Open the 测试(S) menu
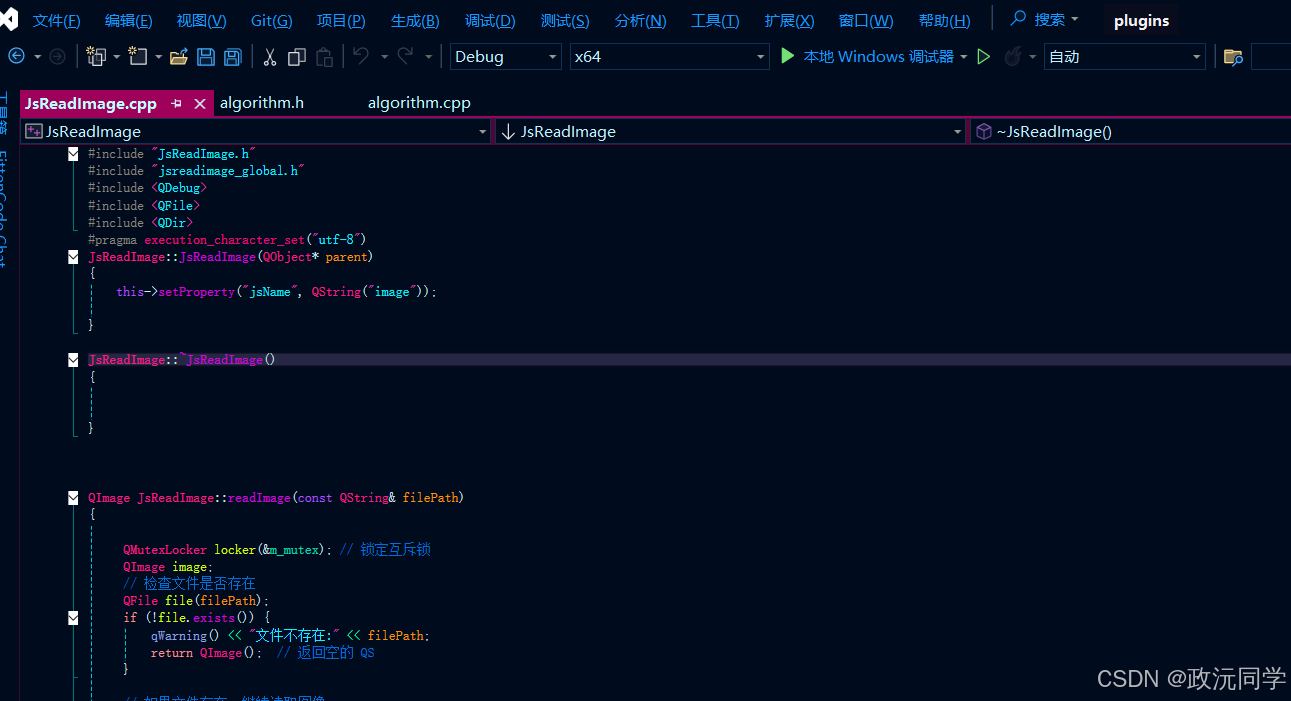1291x701 pixels. tap(565, 21)
